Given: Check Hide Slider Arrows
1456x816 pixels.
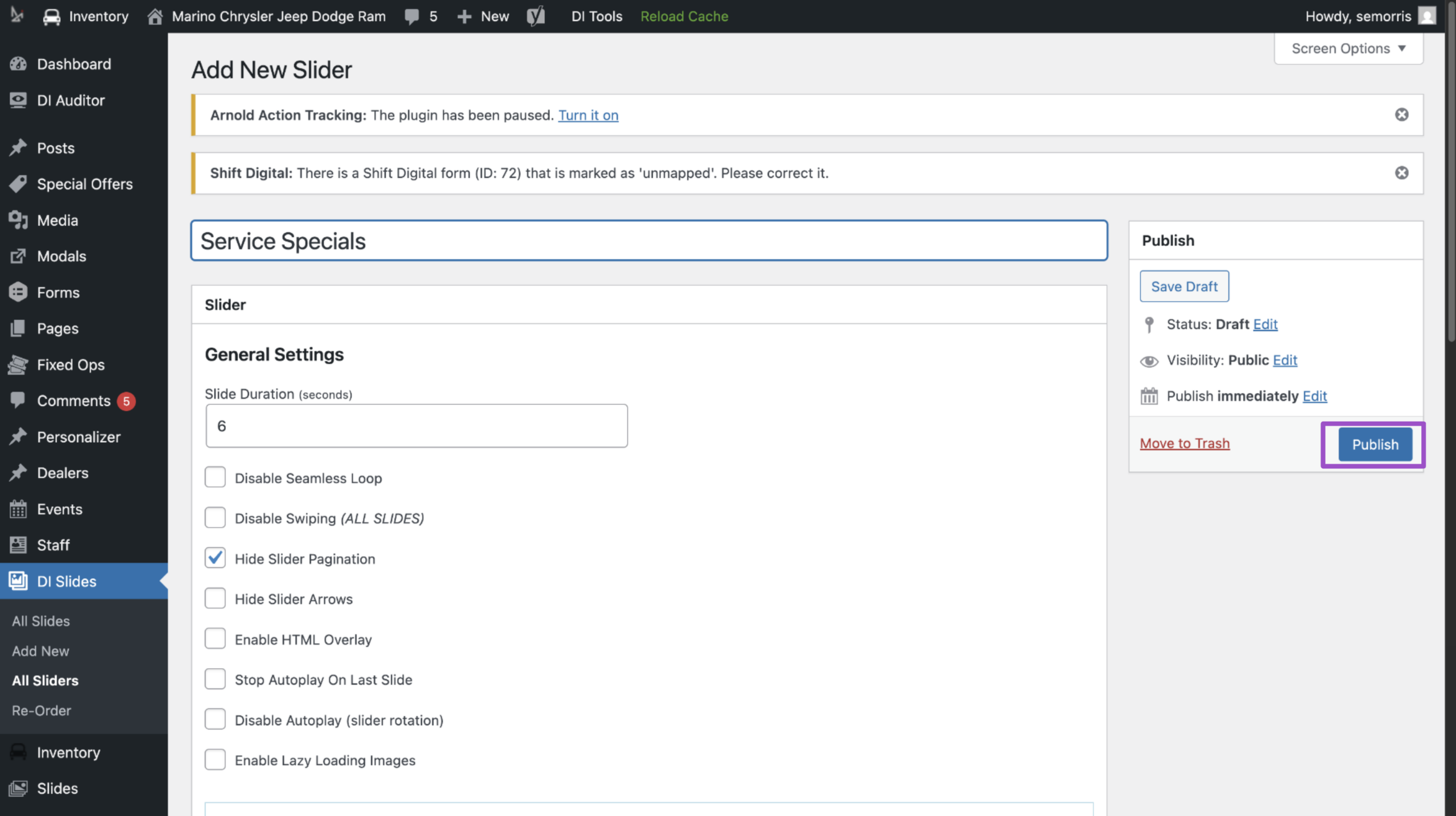Looking at the screenshot, I should (x=215, y=599).
